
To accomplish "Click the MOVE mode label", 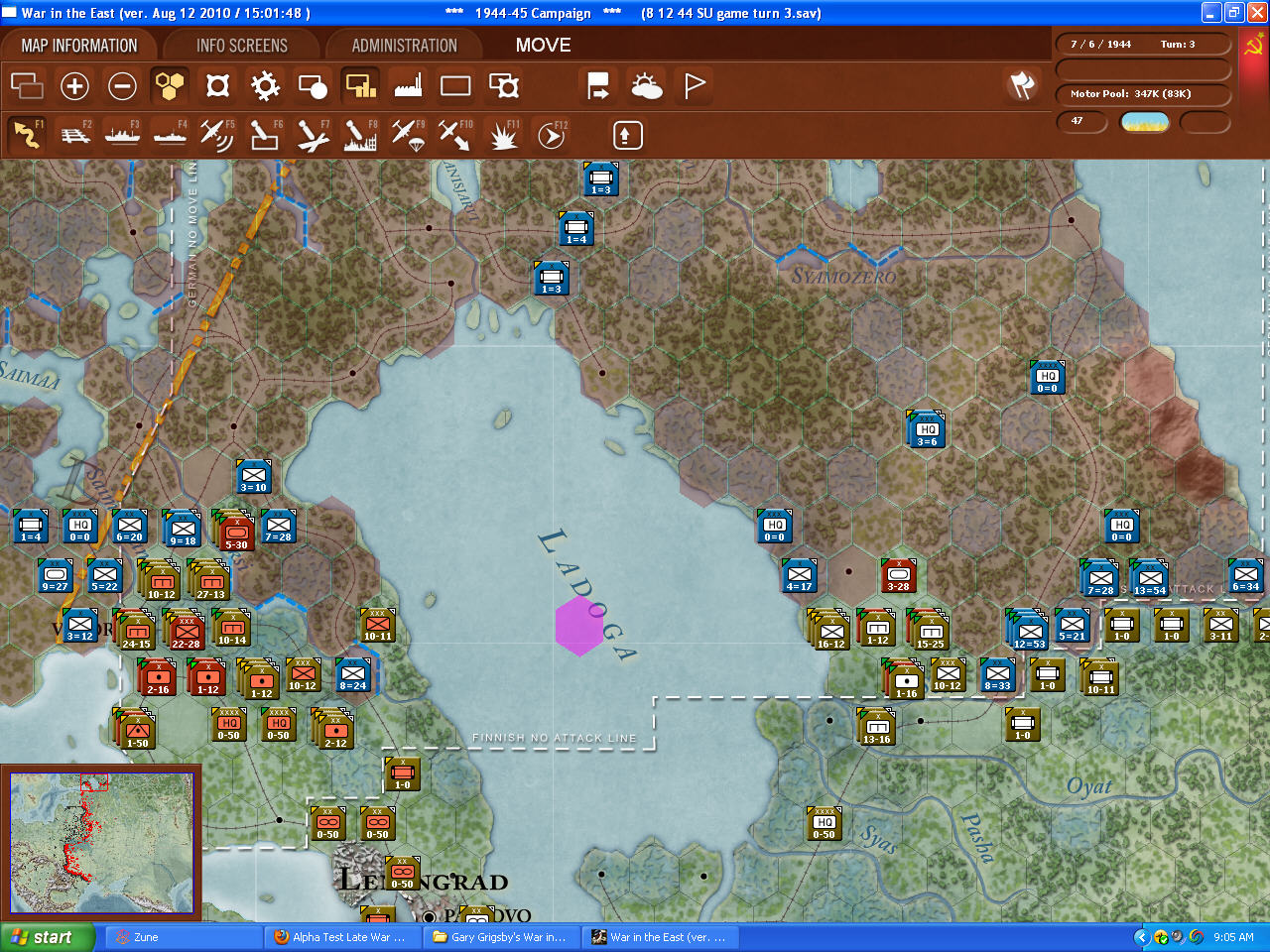I will pos(543,46).
